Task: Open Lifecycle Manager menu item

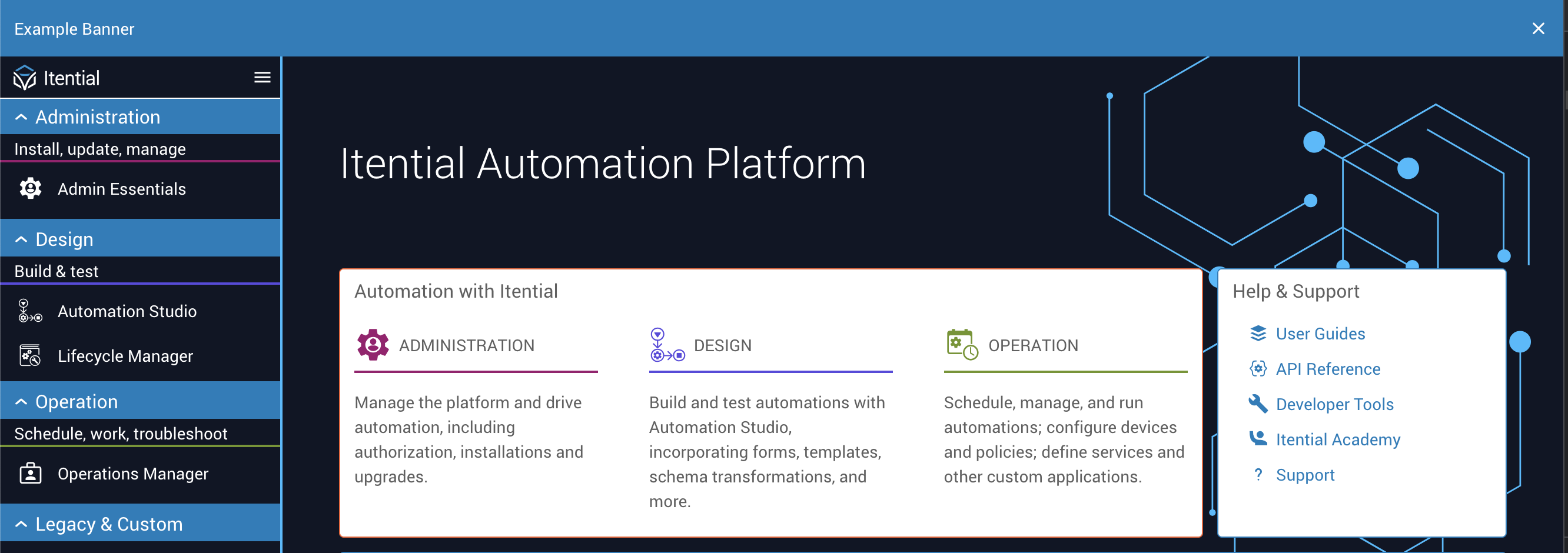Action: (125, 356)
